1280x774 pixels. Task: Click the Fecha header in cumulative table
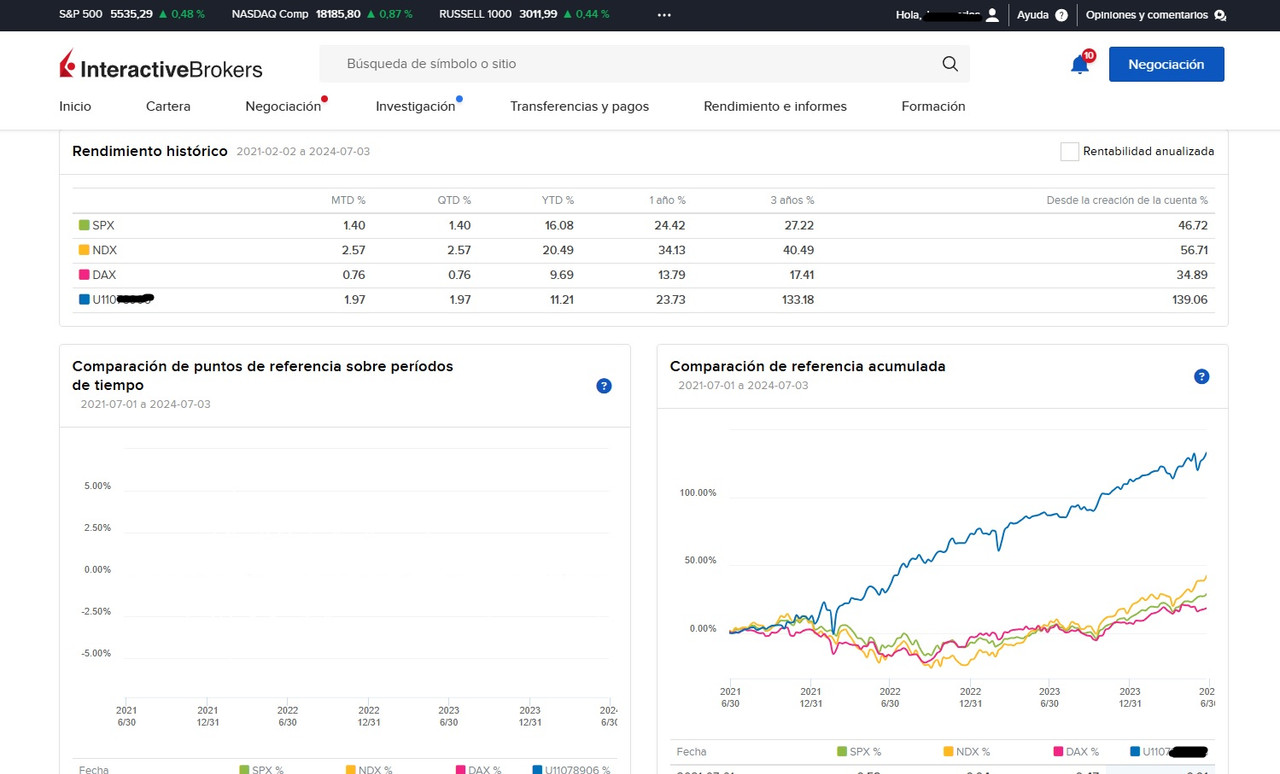click(691, 752)
